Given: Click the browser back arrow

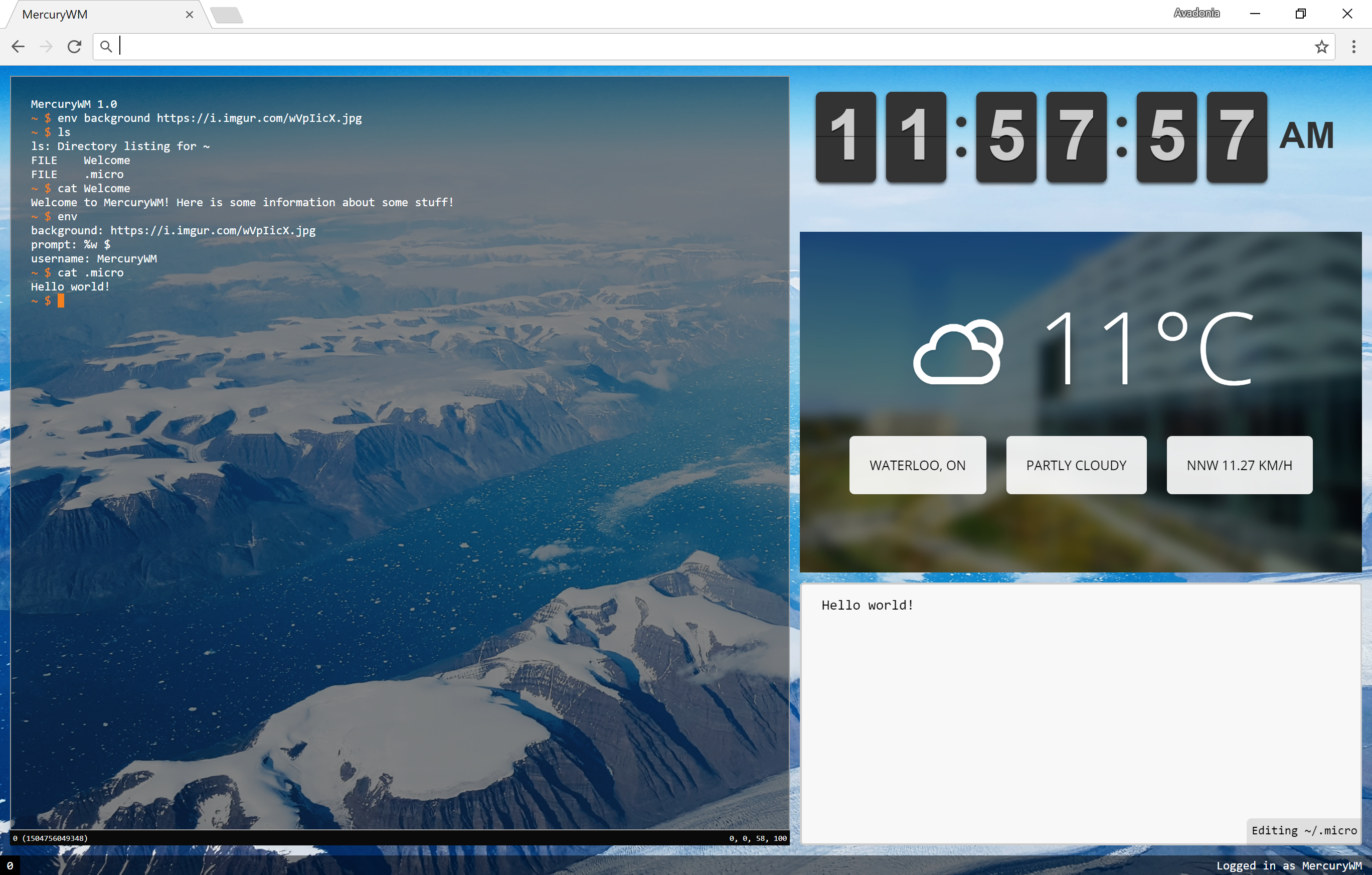Looking at the screenshot, I should [x=18, y=46].
